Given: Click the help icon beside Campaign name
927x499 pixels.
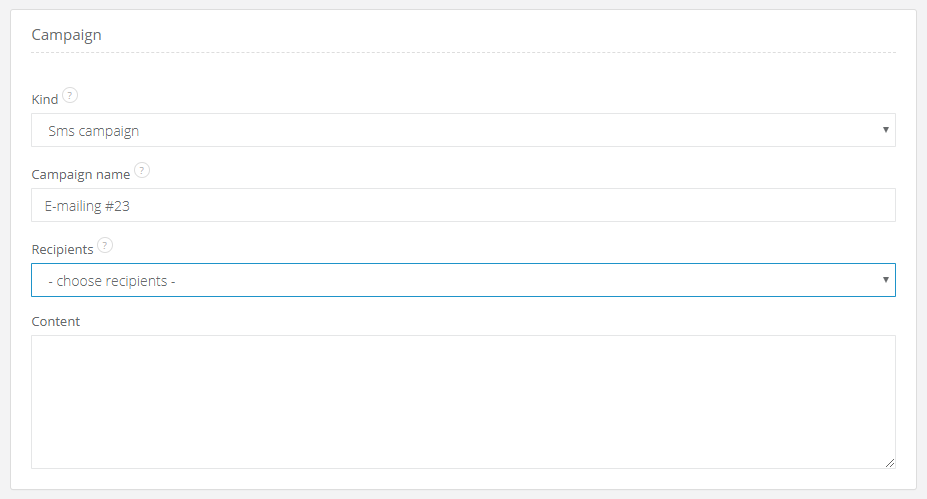Looking at the screenshot, I should [x=142, y=171].
